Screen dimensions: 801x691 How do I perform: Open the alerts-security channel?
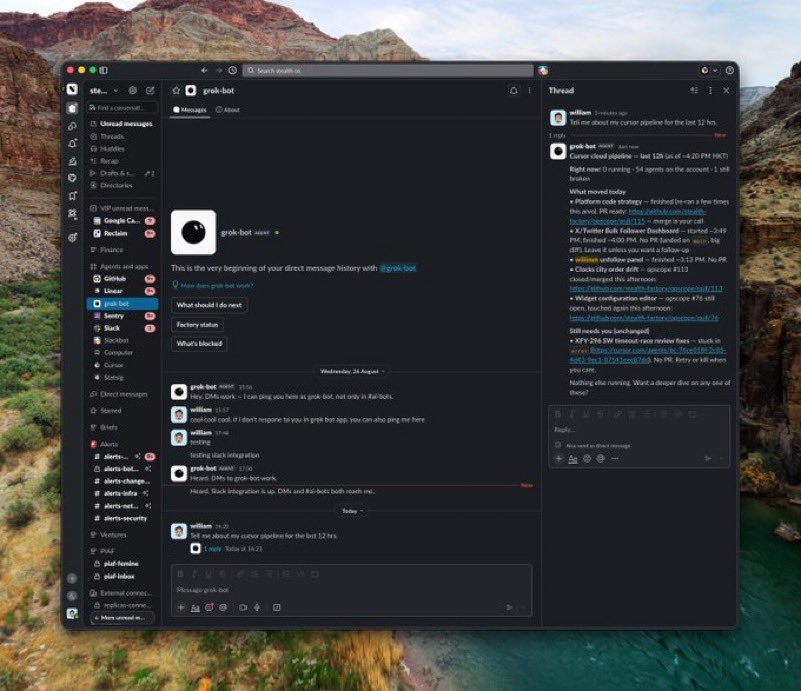point(122,518)
